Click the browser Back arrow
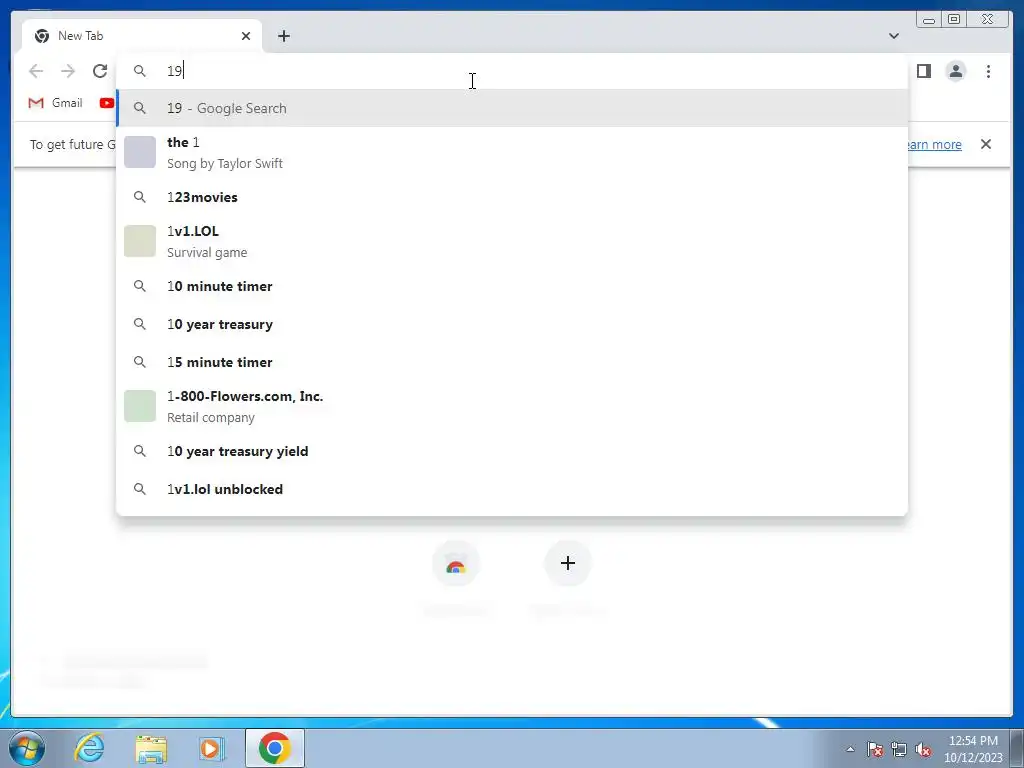Image resolution: width=1024 pixels, height=768 pixels. coord(36,71)
